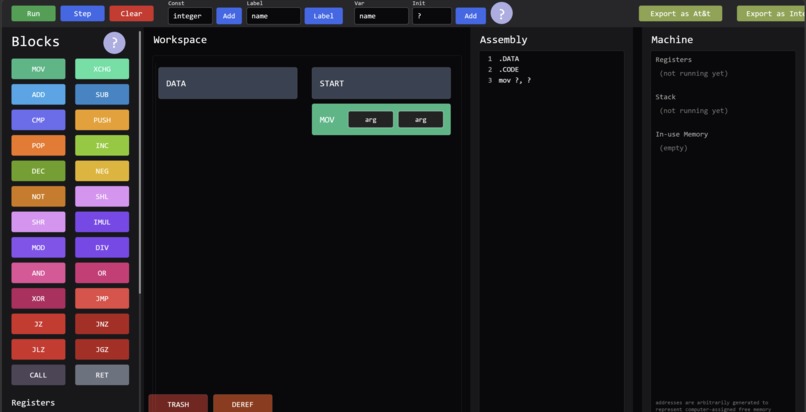Click the In-use Memory heading
806x412 pixels.
(x=682, y=135)
